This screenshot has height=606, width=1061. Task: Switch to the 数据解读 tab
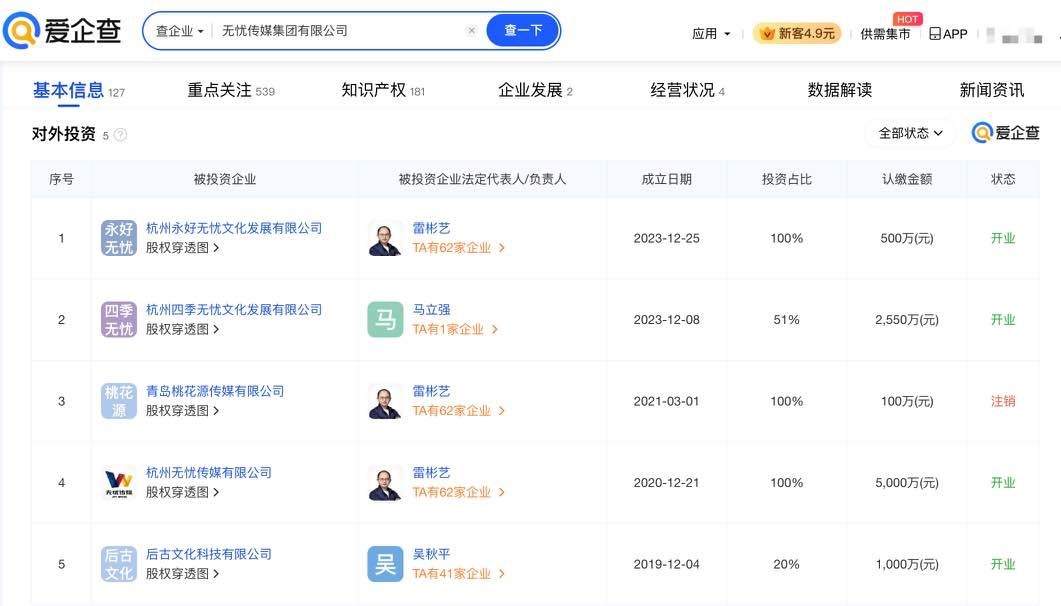[840, 90]
